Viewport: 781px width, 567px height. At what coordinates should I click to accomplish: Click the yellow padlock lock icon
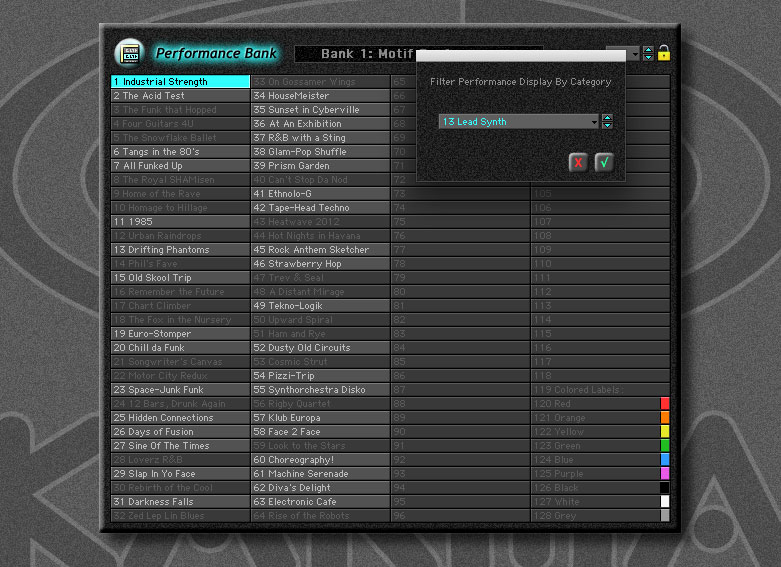pos(663,53)
